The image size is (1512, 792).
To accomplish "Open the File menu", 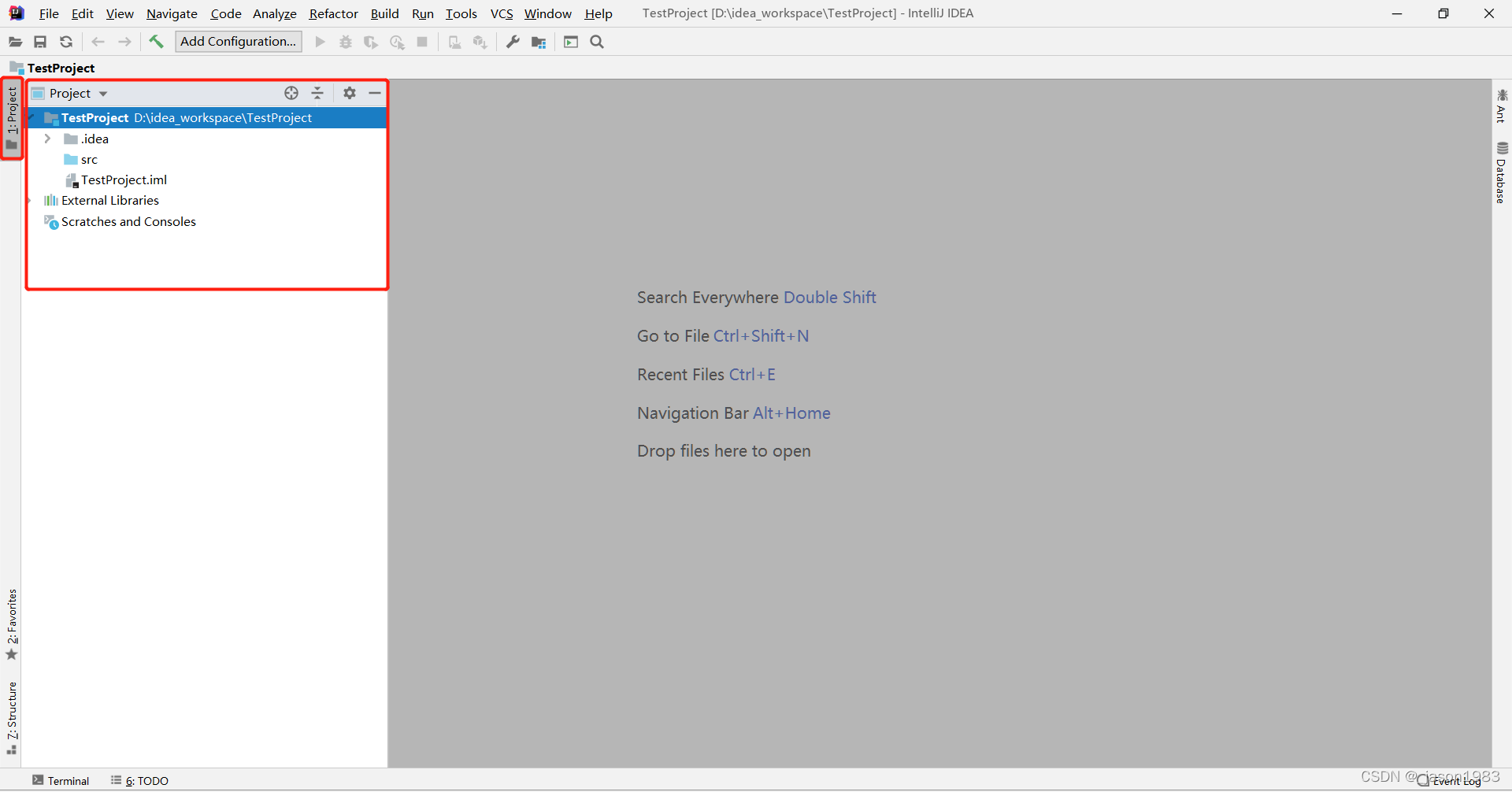I will click(49, 13).
